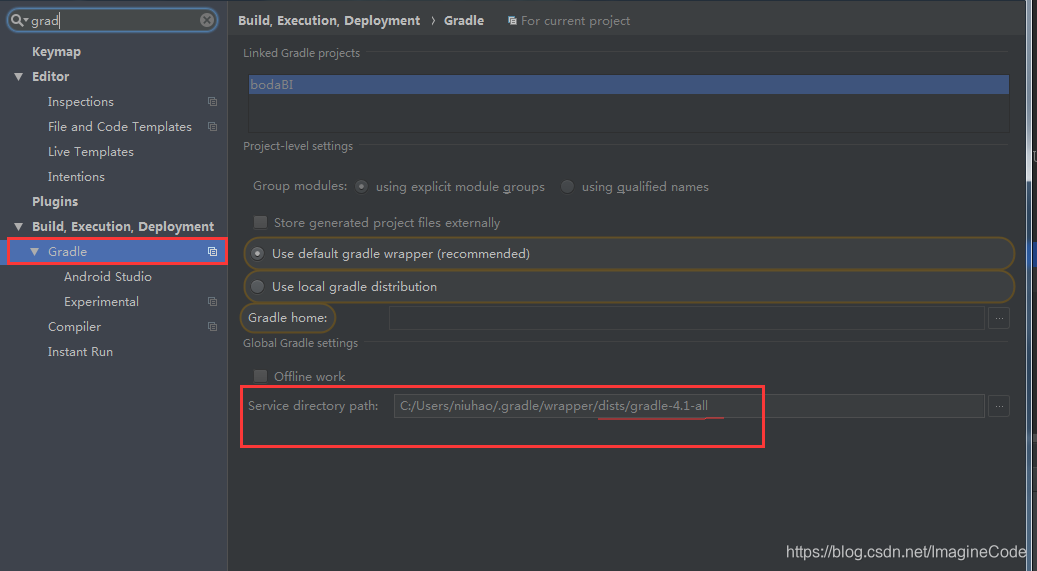Viewport: 1037px width, 571px height.
Task: Select the Editor category label
Action: click(50, 77)
